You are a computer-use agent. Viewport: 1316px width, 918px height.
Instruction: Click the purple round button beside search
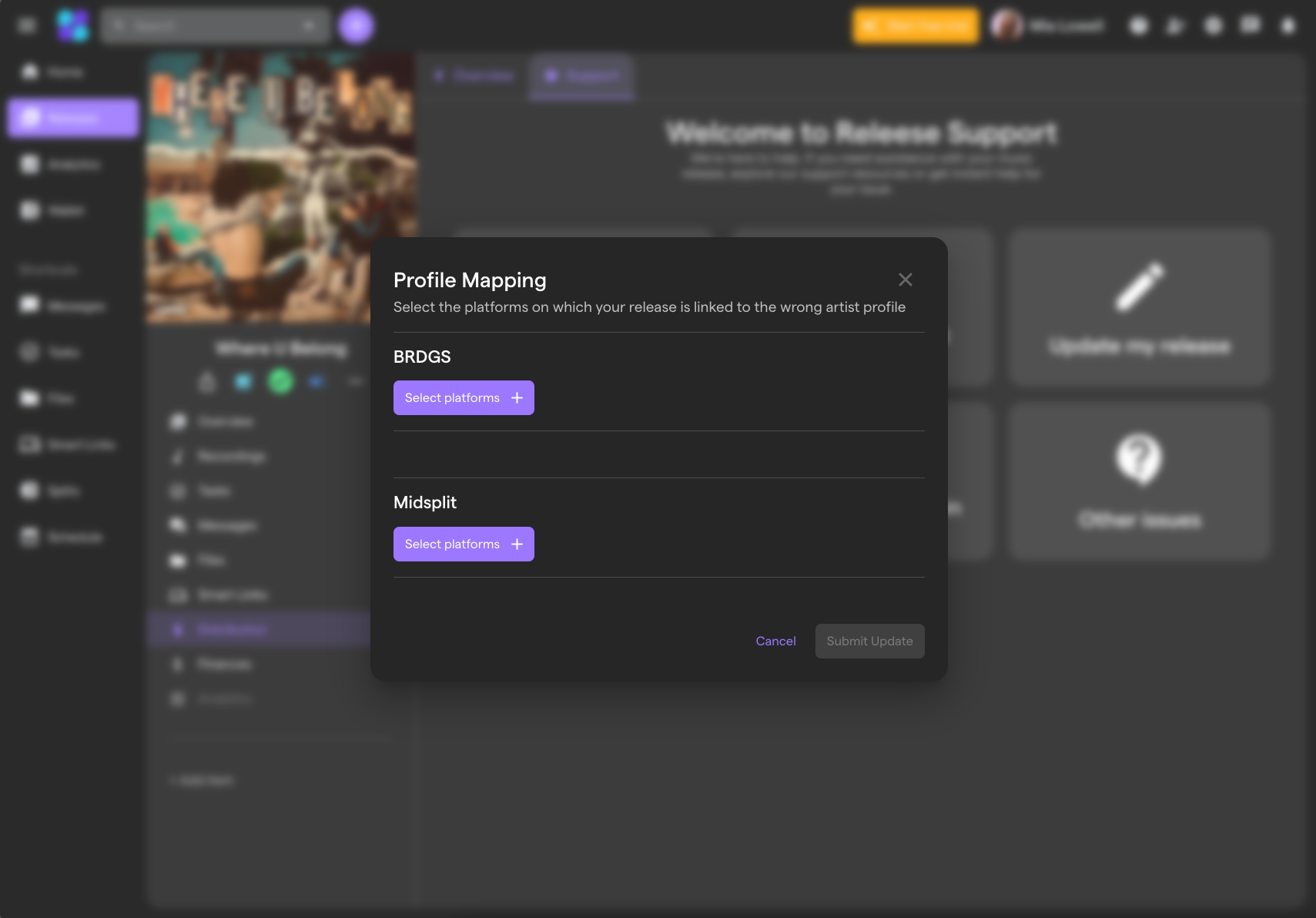[356, 25]
